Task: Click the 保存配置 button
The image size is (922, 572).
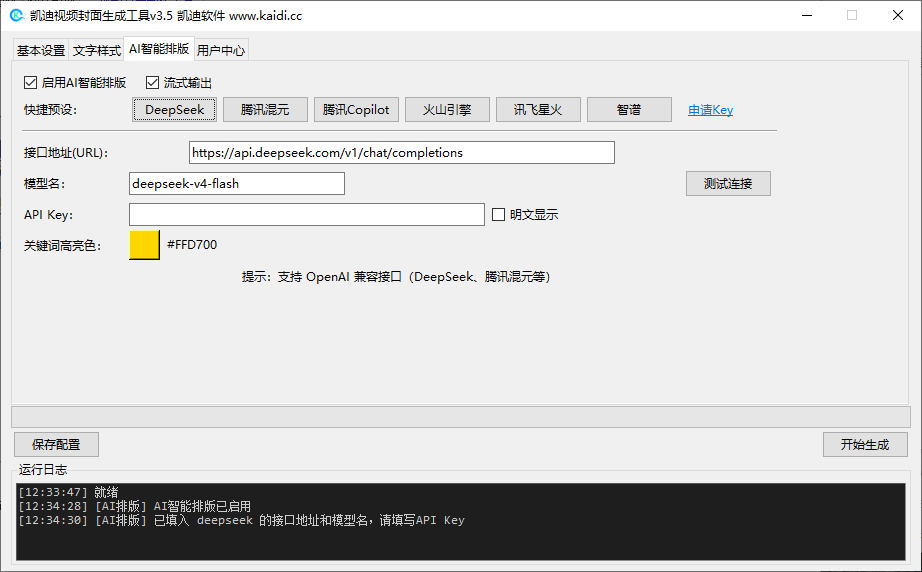Action: pyautogui.click(x=56, y=444)
